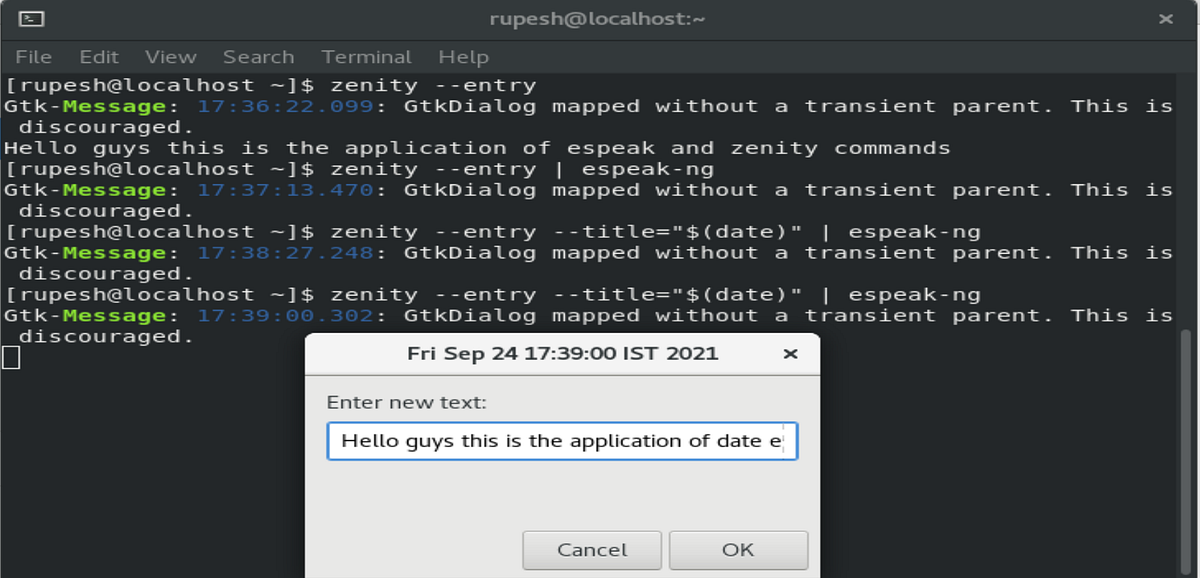
Task: Open the File menu
Action: tap(34, 57)
